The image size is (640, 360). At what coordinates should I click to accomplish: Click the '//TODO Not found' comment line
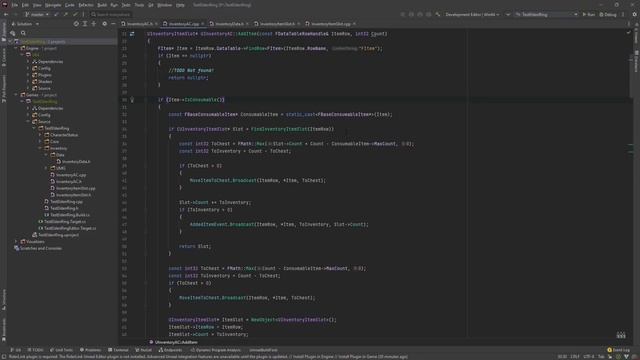(191, 70)
